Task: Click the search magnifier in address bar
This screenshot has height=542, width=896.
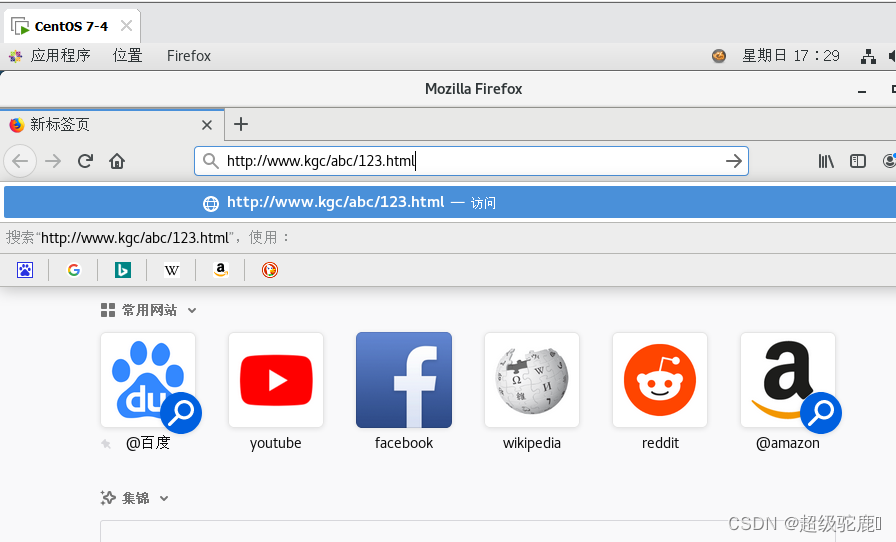Action: tap(211, 161)
